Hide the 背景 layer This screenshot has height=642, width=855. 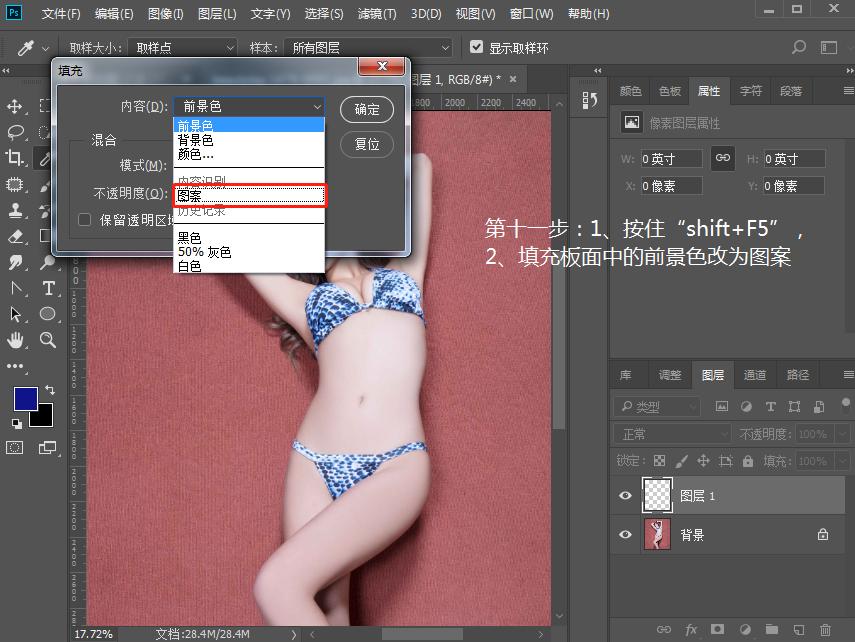[625, 534]
